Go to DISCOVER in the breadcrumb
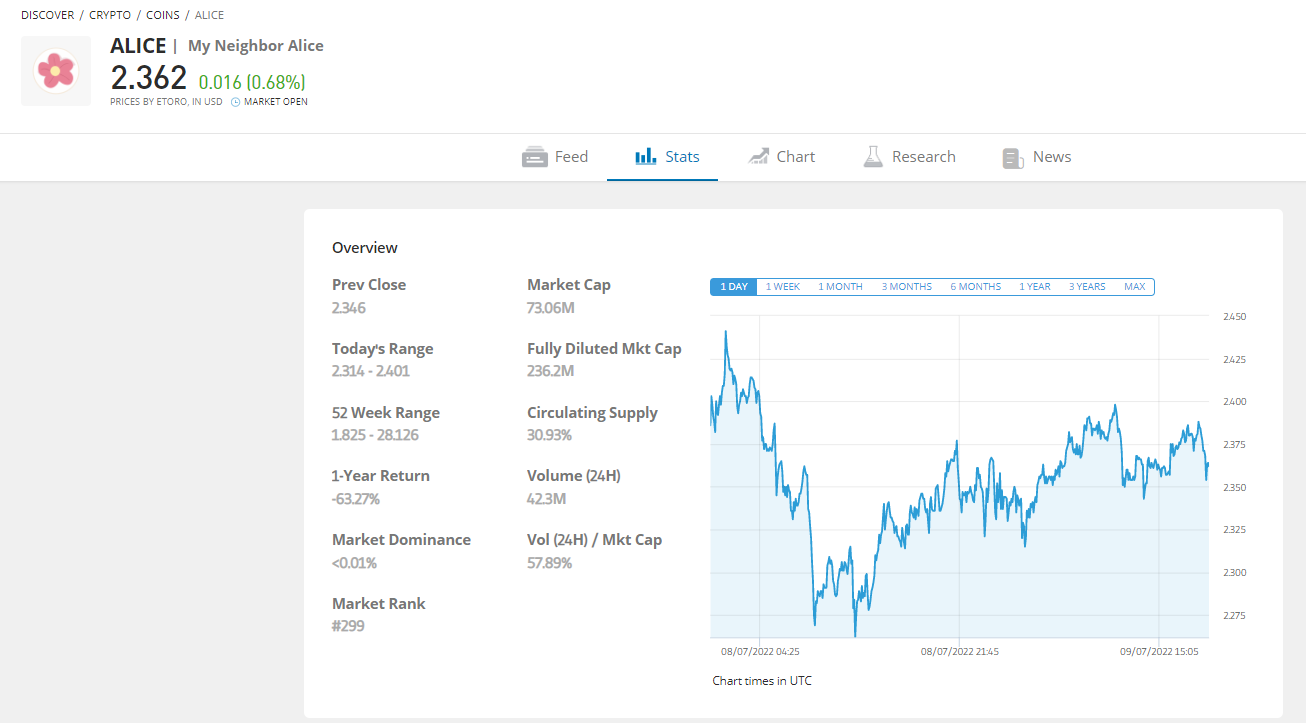Image resolution: width=1306 pixels, height=723 pixels. [47, 15]
